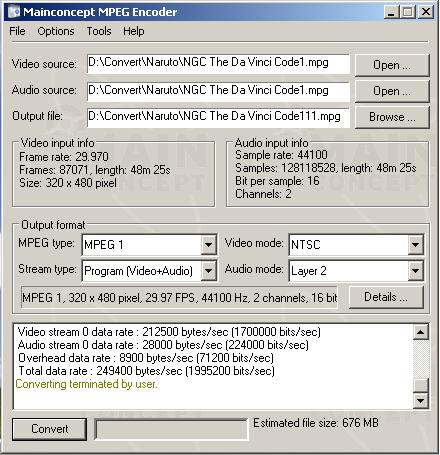The width and height of the screenshot is (440, 455).
Task: Select the 'Video stream 0 data rate' log line
Action: [169, 332]
